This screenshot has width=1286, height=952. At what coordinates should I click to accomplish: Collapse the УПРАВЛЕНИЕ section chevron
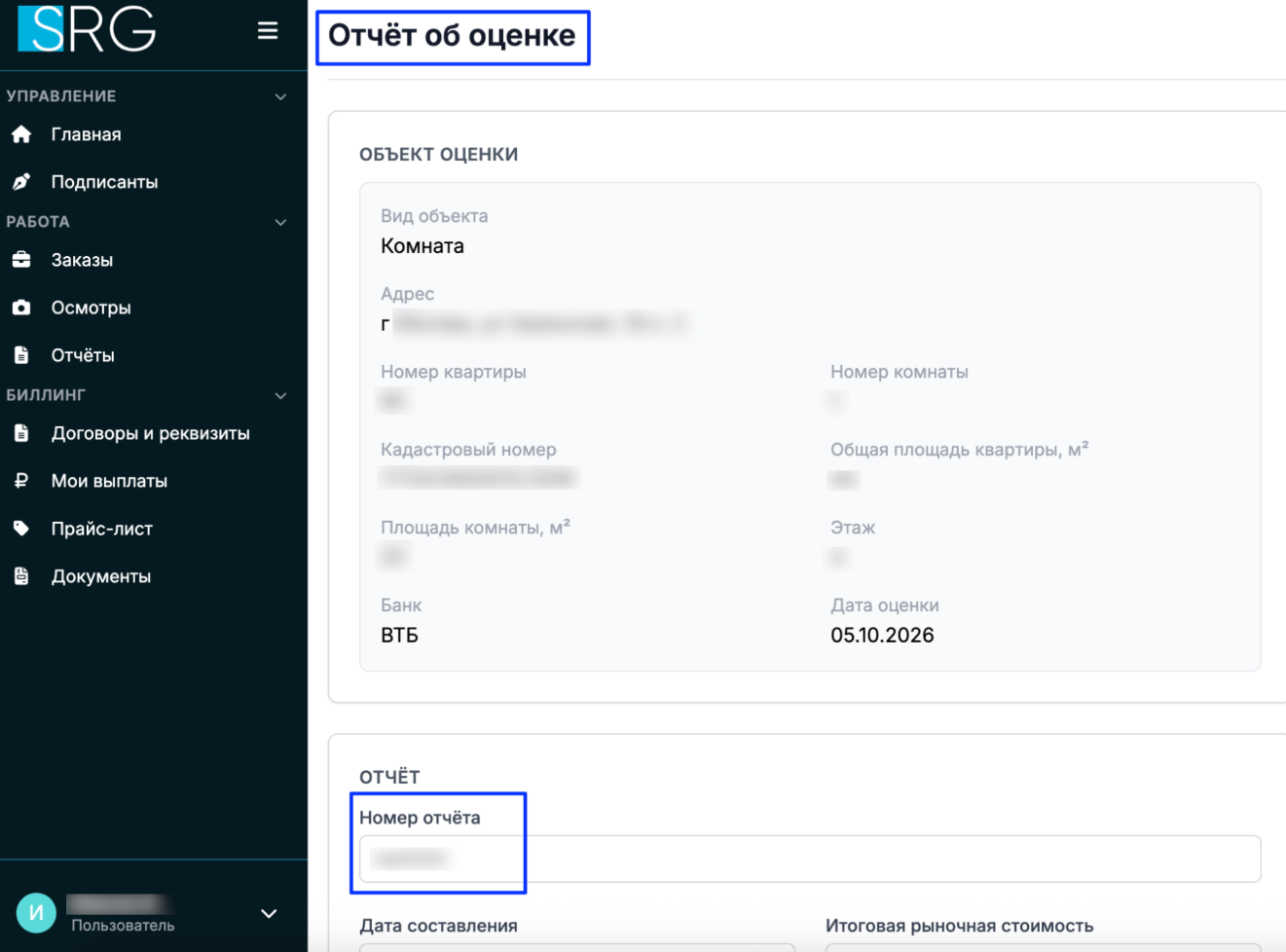(x=280, y=96)
